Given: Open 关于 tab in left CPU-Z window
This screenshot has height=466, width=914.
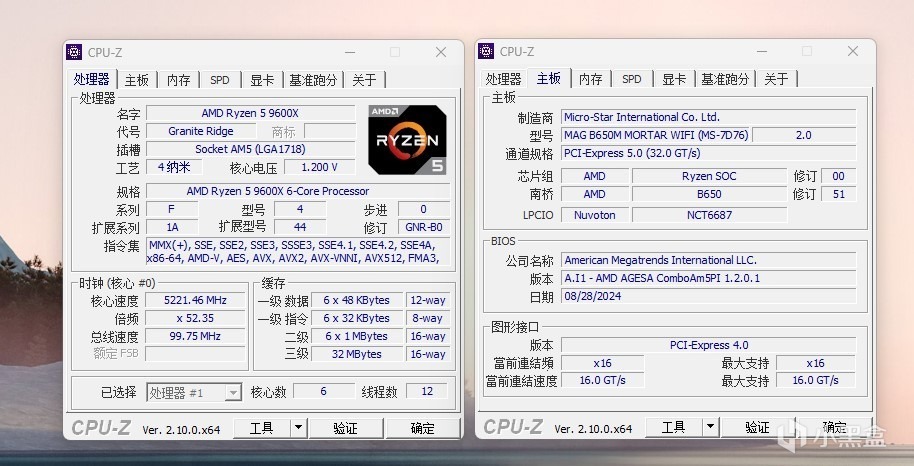Looking at the screenshot, I should pos(364,80).
